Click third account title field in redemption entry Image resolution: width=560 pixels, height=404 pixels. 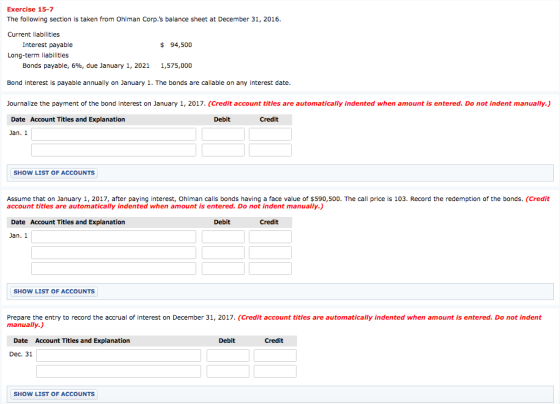click(114, 268)
